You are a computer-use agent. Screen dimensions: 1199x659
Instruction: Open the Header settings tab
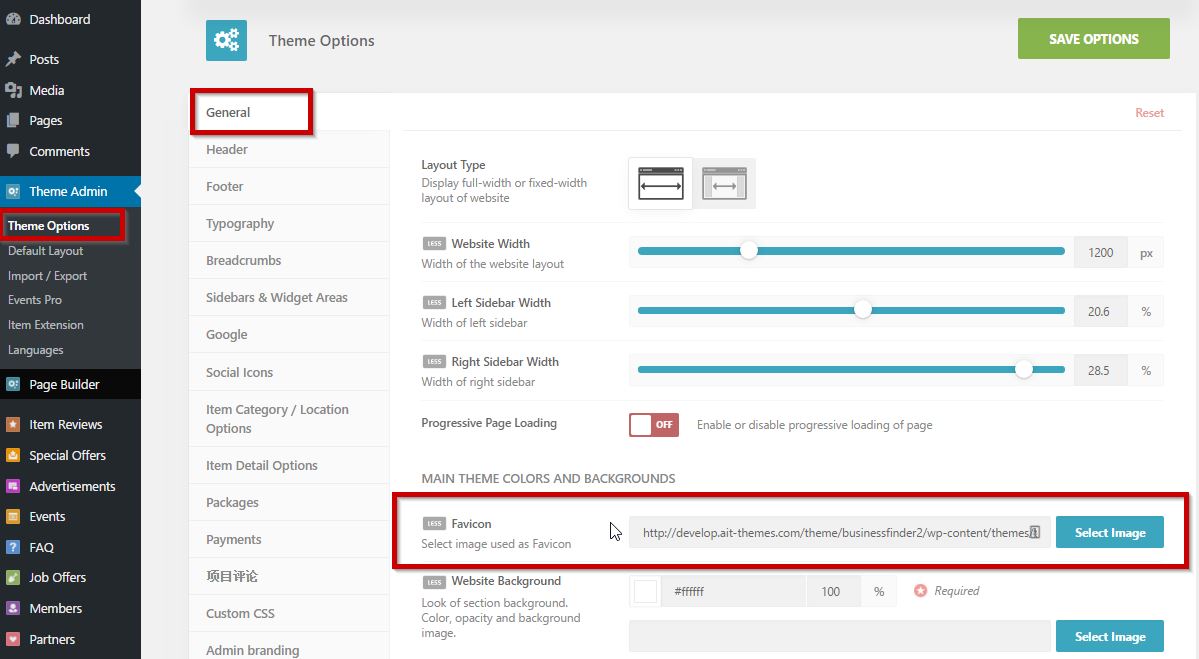pos(227,149)
